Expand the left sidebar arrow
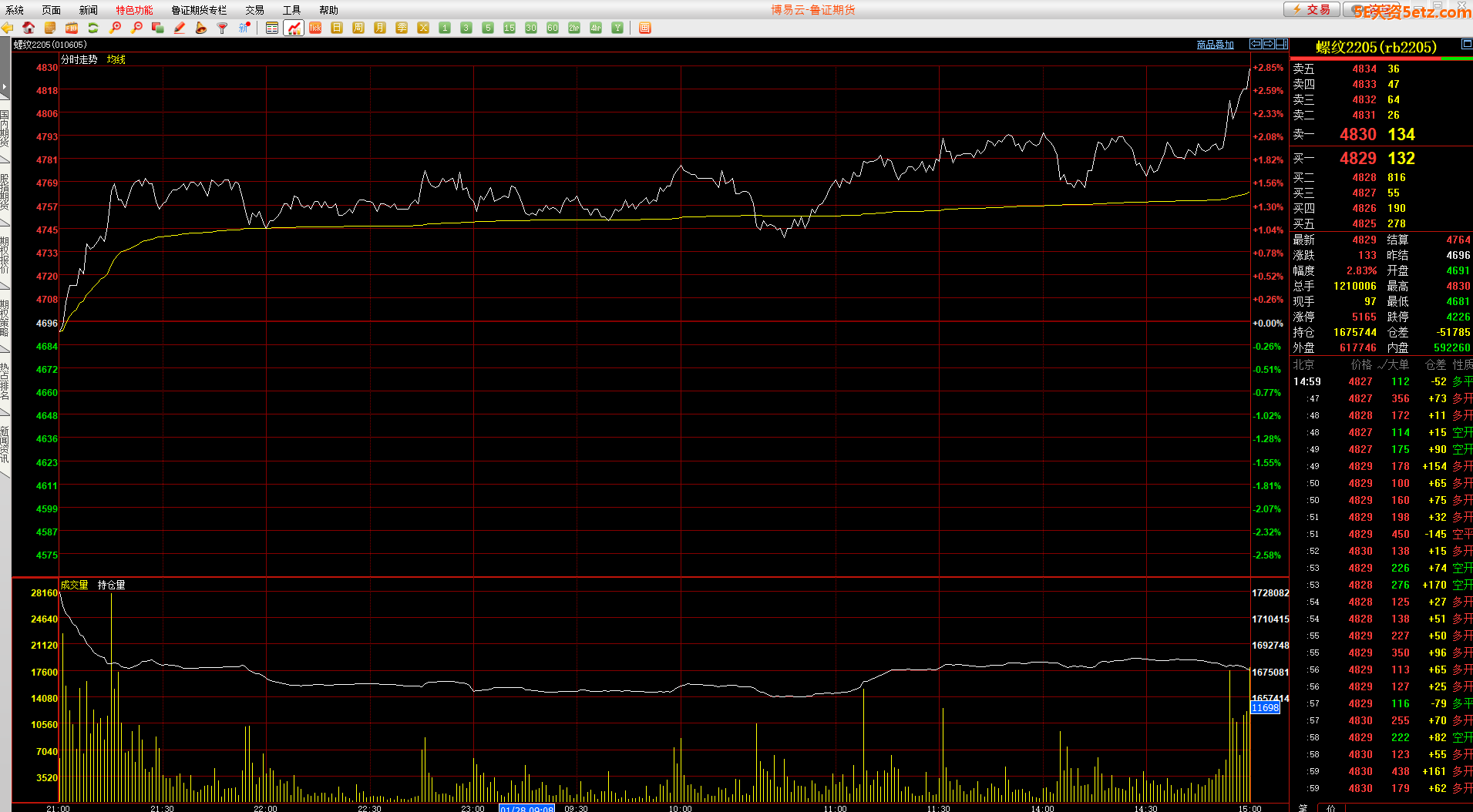This screenshot has height=812, width=1473. click(x=5, y=86)
